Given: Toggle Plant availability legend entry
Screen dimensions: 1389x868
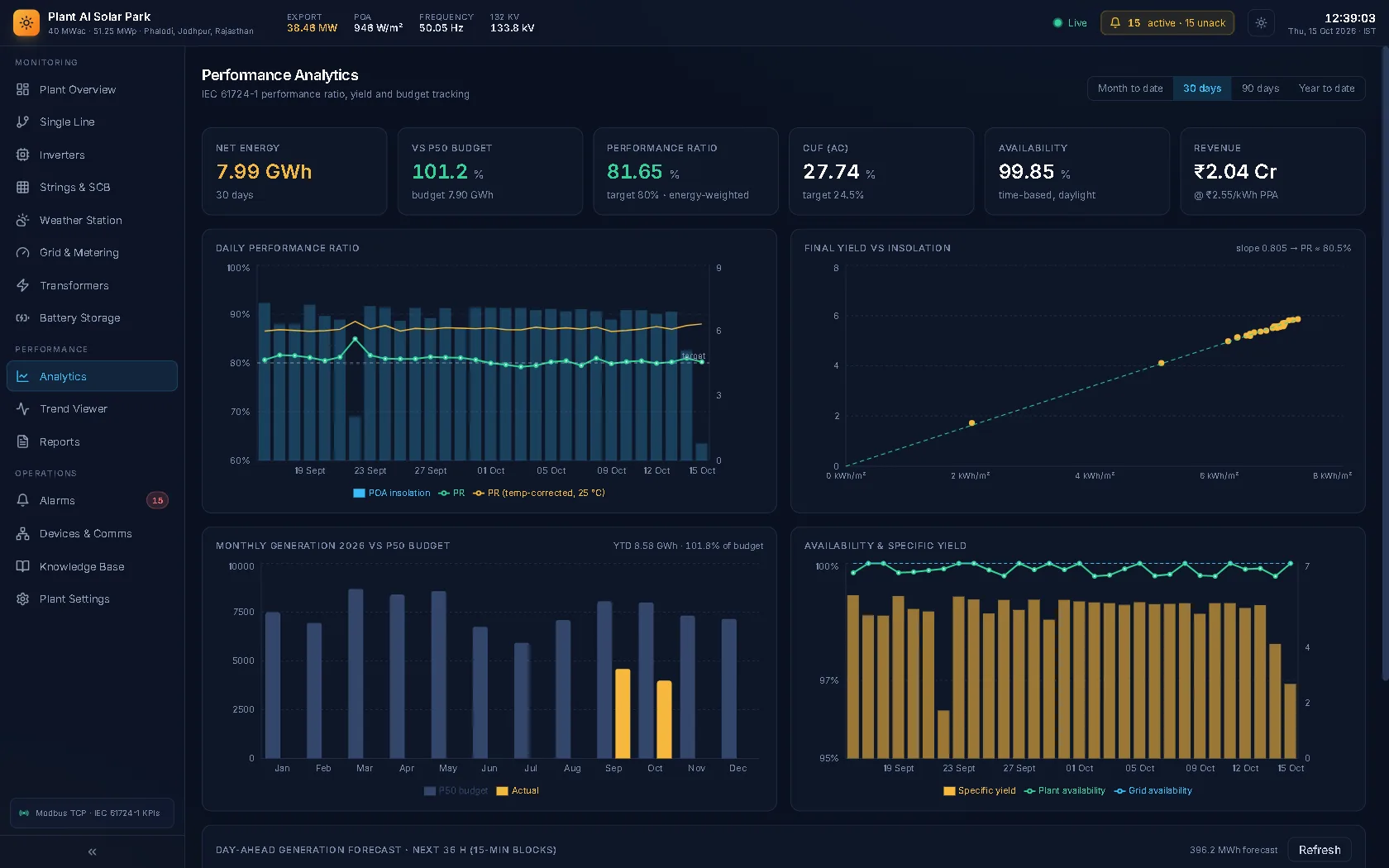Looking at the screenshot, I should click(1065, 791).
